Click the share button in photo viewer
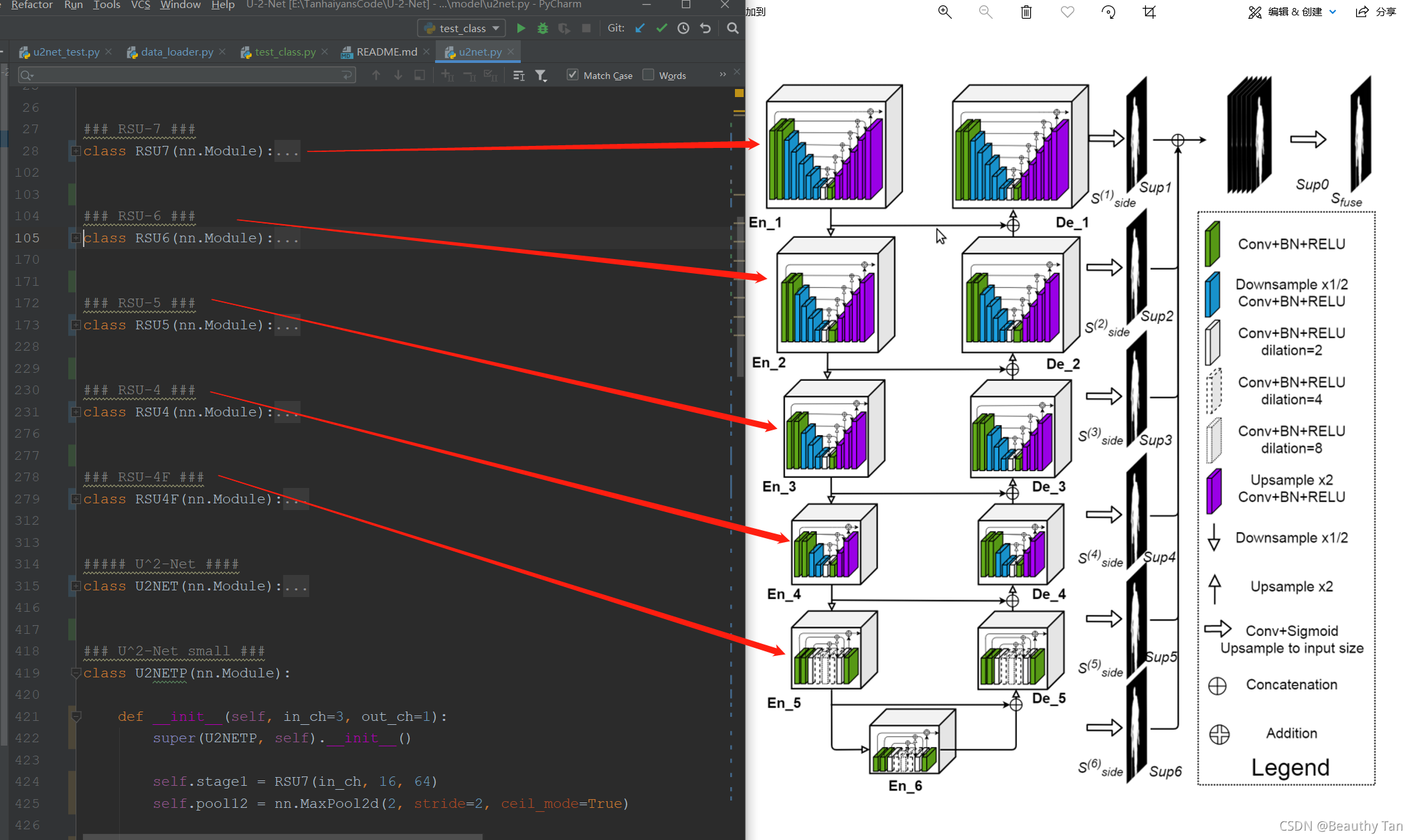This screenshot has width=1413, height=840. click(x=1376, y=12)
